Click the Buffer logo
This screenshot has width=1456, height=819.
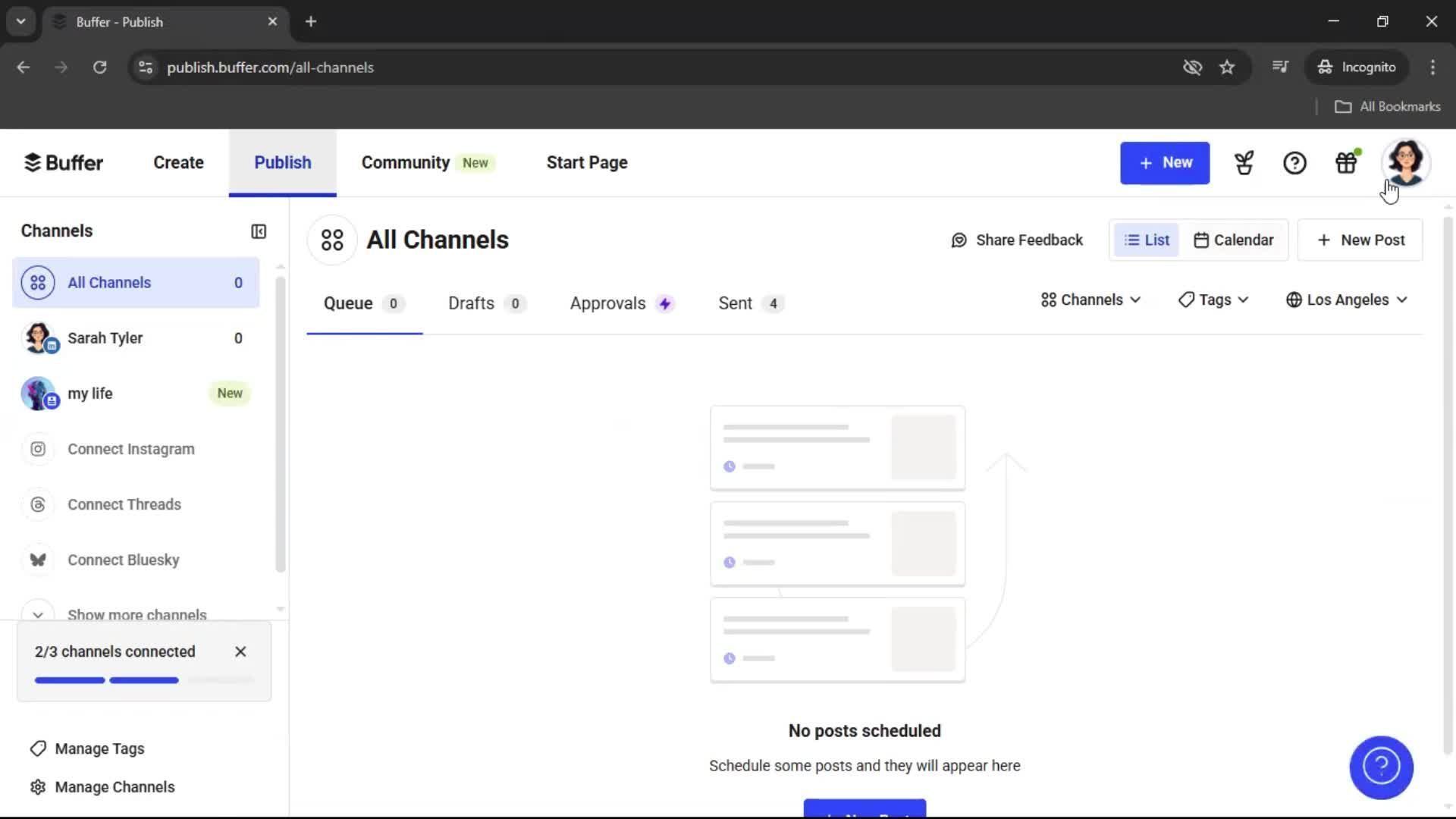click(64, 163)
